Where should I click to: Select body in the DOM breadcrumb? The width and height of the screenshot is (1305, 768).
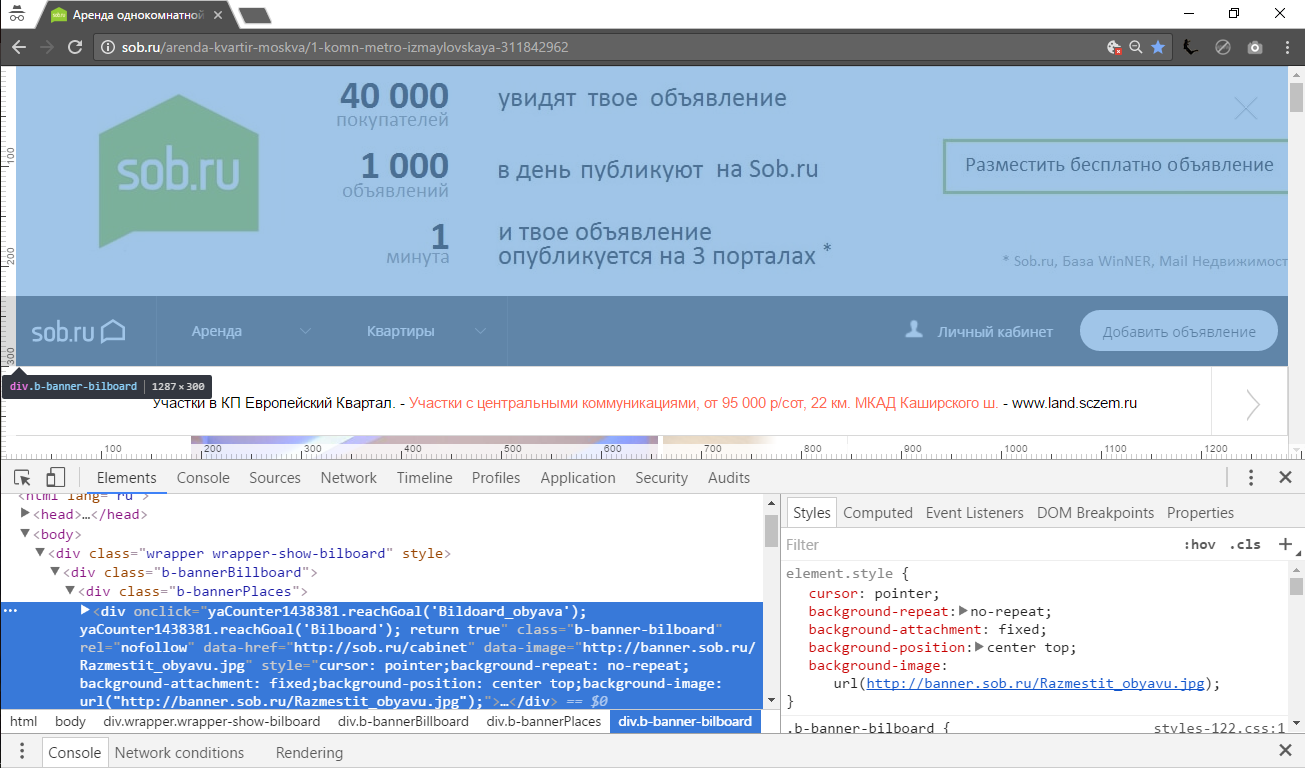71,721
